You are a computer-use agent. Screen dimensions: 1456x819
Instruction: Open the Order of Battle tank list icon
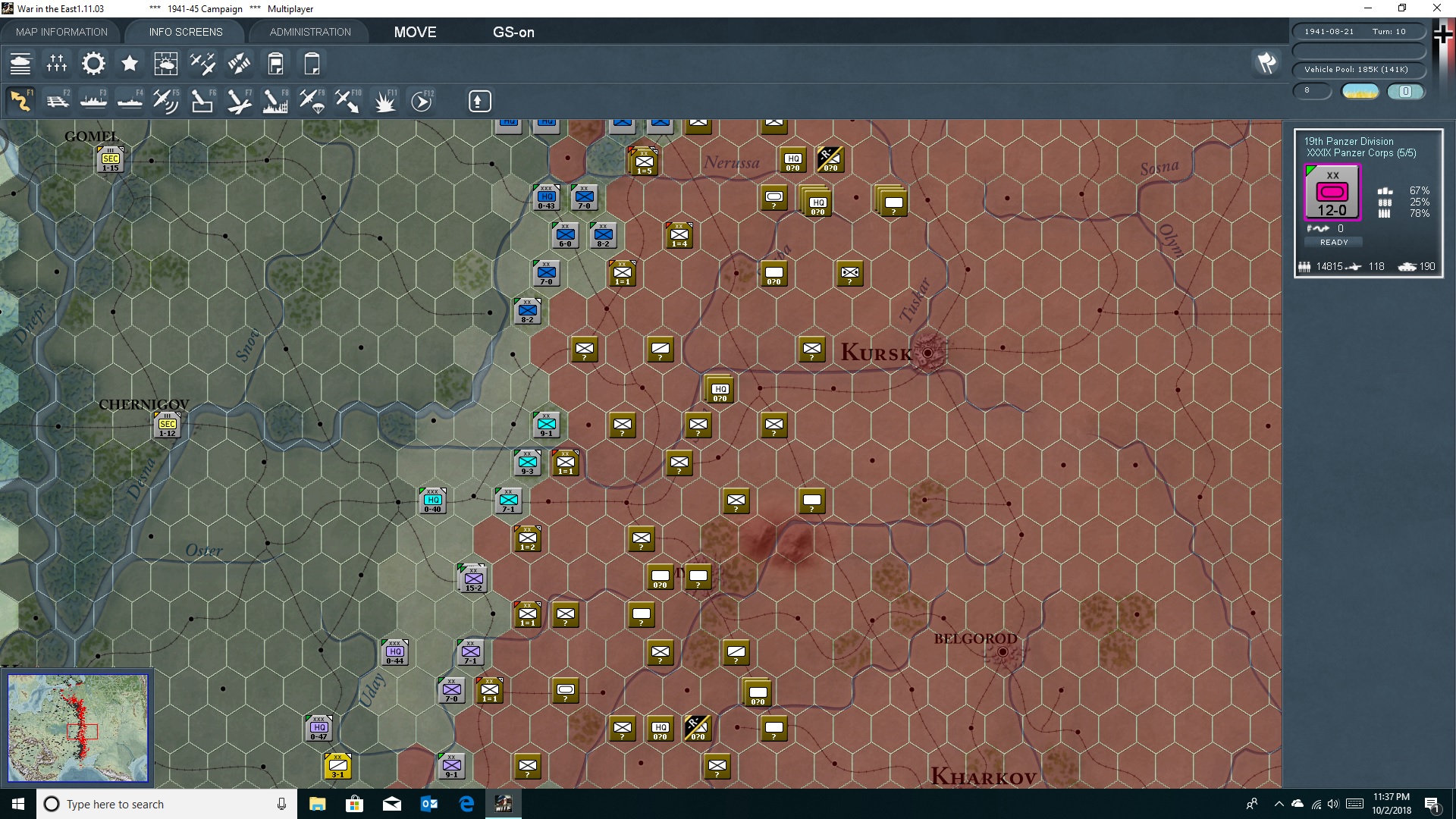tap(20, 64)
